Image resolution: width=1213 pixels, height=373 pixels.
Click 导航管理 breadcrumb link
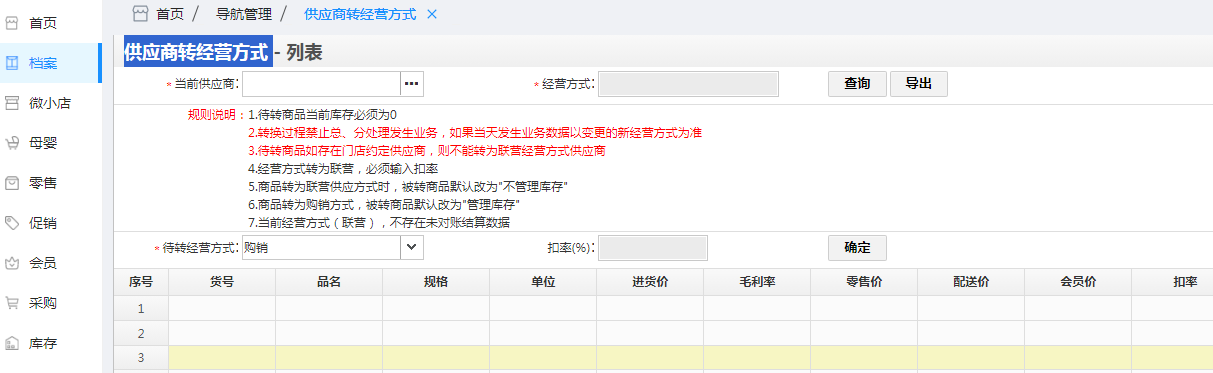pos(243,14)
